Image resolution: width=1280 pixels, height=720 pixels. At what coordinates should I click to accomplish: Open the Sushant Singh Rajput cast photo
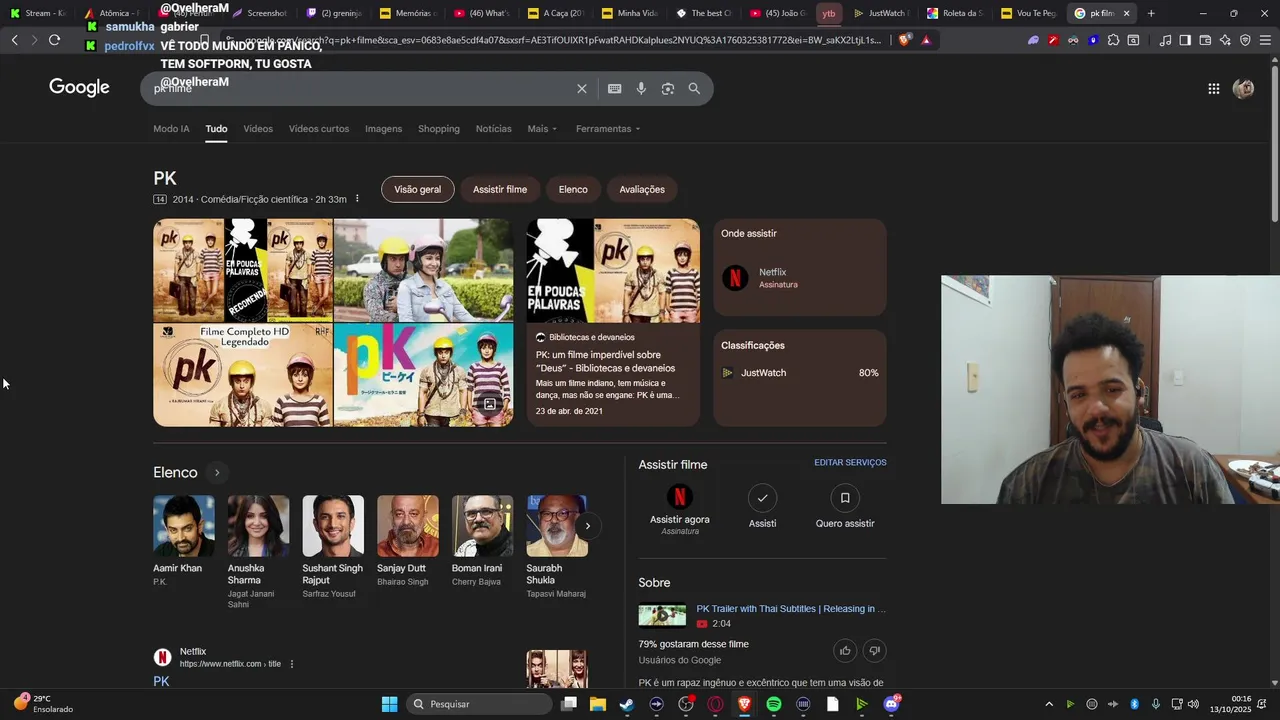click(x=333, y=526)
